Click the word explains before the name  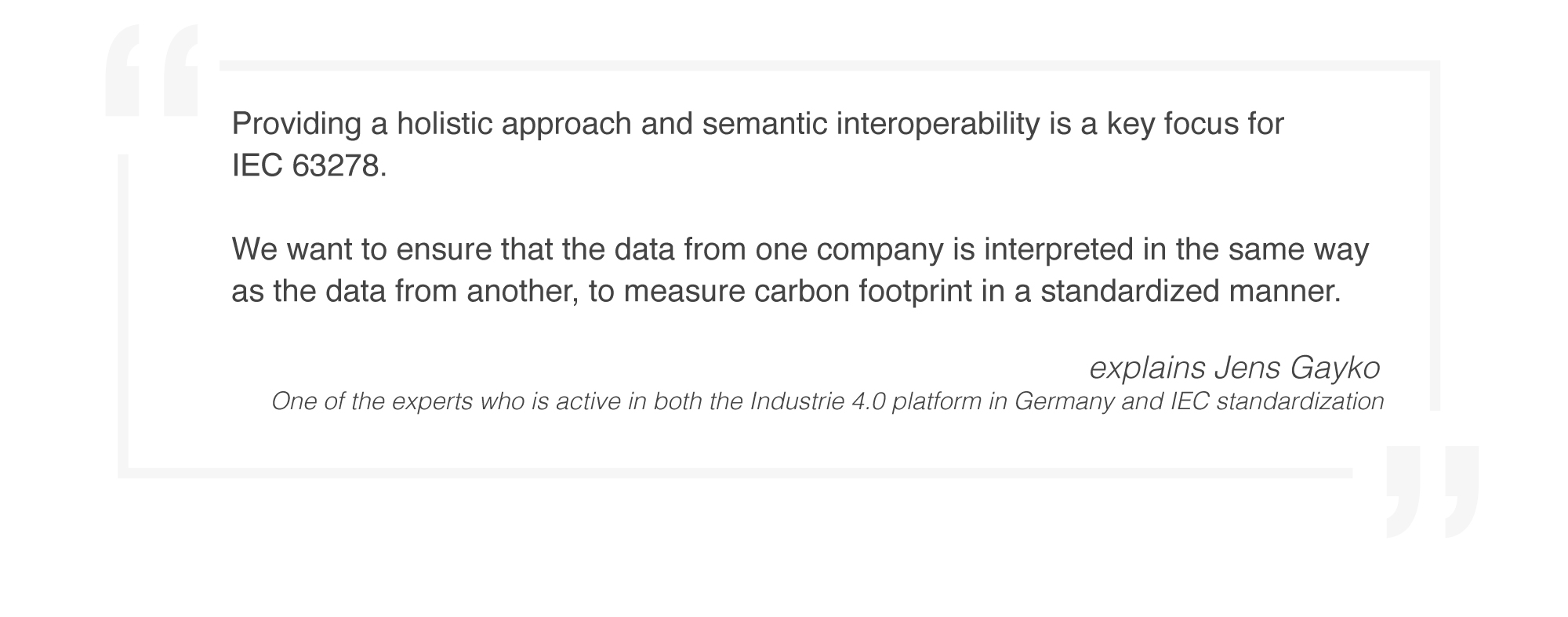[1147, 367]
